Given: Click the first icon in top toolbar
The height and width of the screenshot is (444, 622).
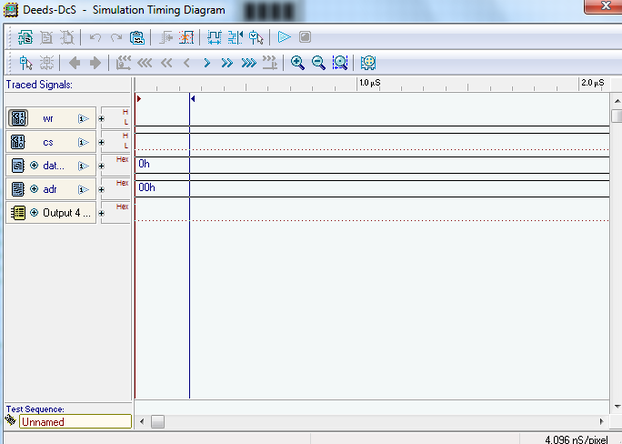Looking at the screenshot, I should [26, 37].
